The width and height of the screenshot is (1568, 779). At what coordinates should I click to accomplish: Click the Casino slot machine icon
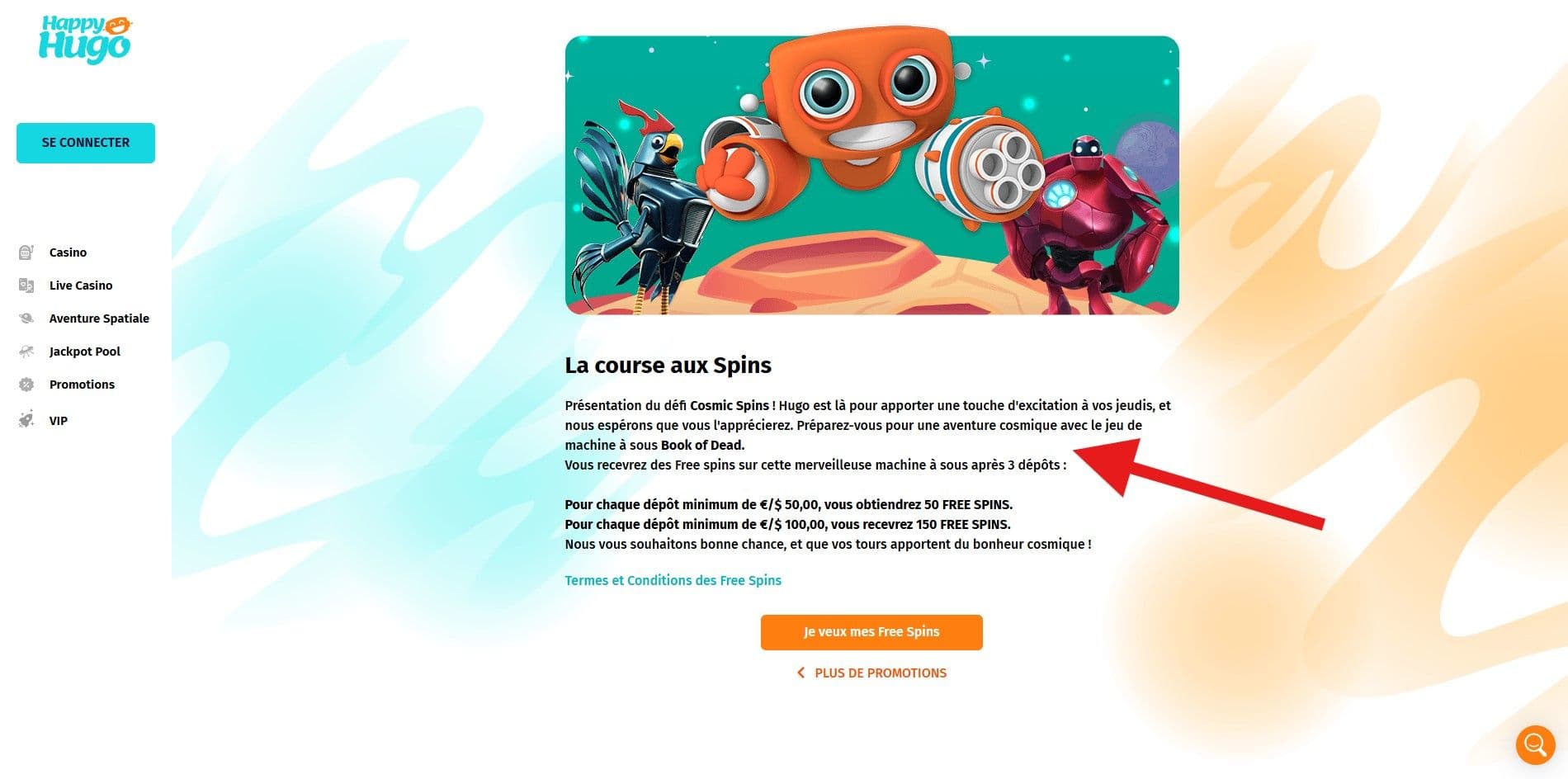click(x=26, y=253)
